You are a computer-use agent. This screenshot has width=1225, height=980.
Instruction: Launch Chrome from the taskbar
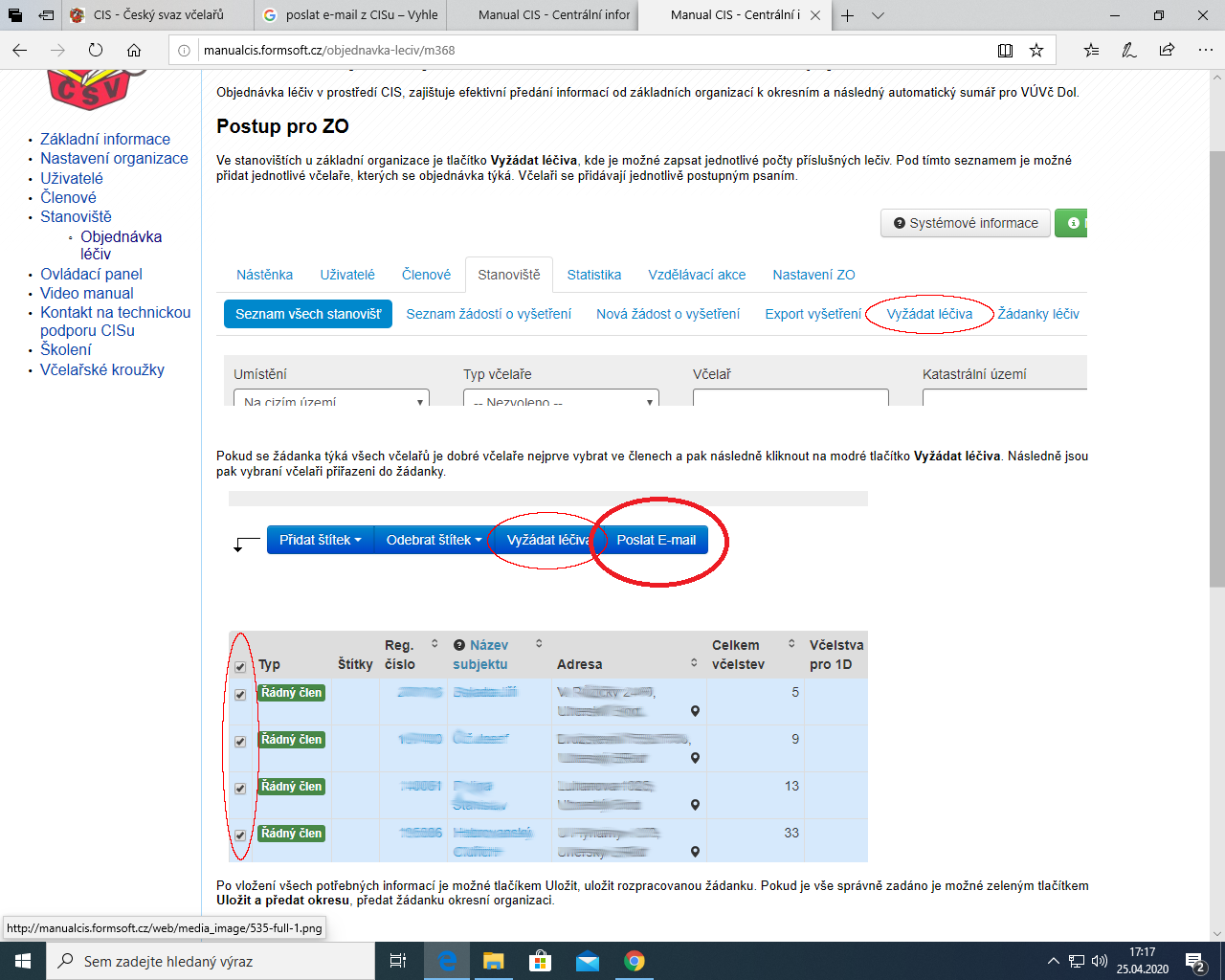click(x=634, y=961)
